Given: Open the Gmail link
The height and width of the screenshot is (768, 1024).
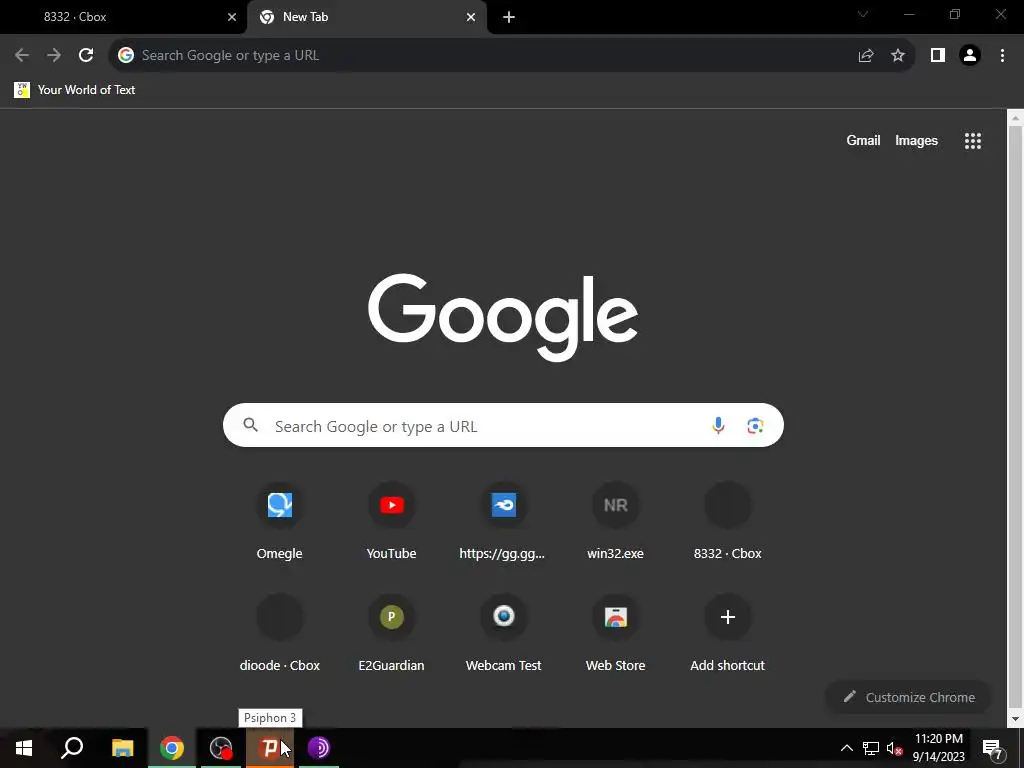Looking at the screenshot, I should 863,140.
